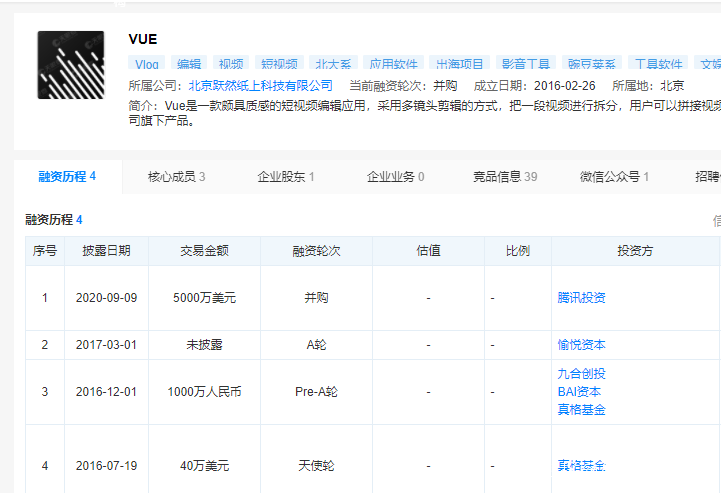Screen dimensions: 721x493
Task: Open the 九合创投 investor link
Action: tap(581, 374)
